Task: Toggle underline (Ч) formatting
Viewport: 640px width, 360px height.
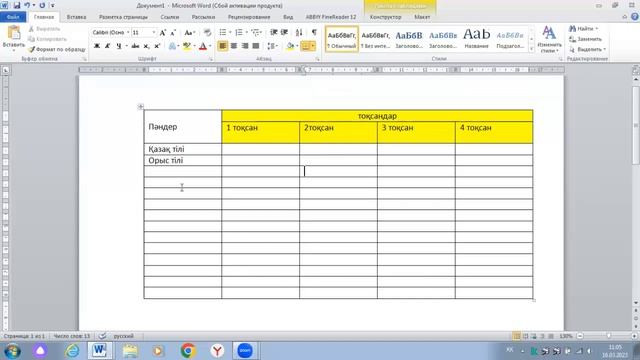Action: 118,46
